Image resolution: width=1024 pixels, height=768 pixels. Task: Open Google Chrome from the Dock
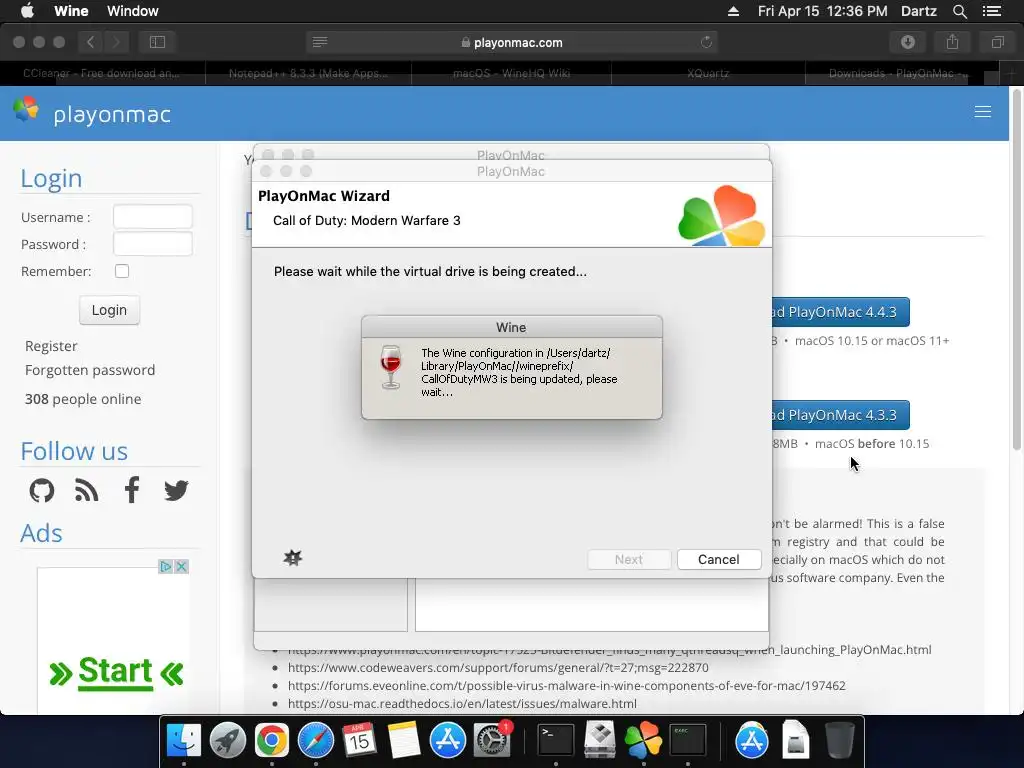[x=272, y=741]
